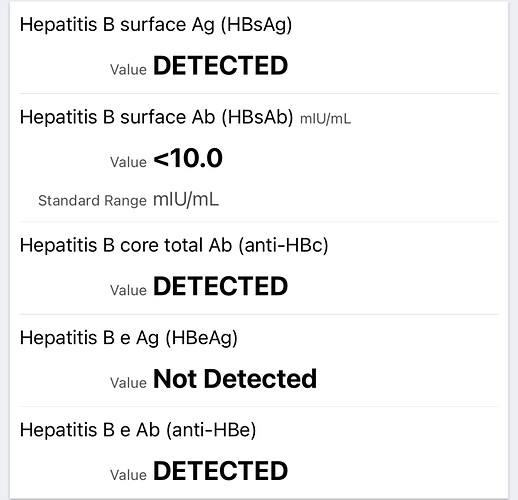Click the Value label under HBsAg
The height and width of the screenshot is (500, 518).
click(128, 70)
